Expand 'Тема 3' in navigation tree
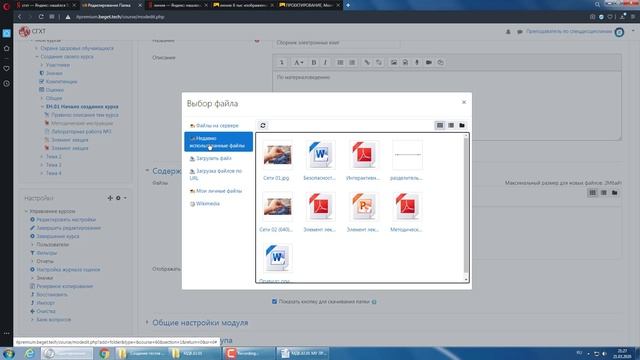Screen dimensions: 640x360 pyautogui.click(x=42, y=165)
